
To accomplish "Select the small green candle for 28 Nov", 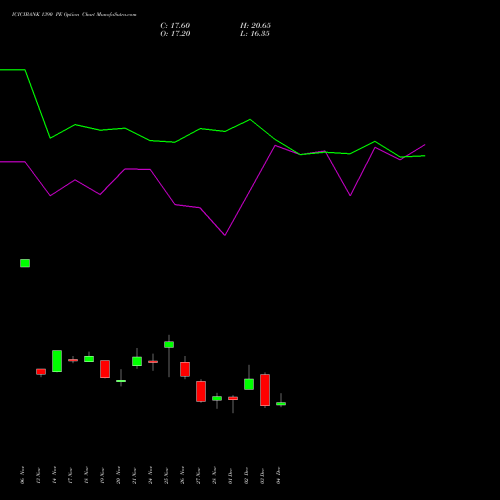I will 217,398.
